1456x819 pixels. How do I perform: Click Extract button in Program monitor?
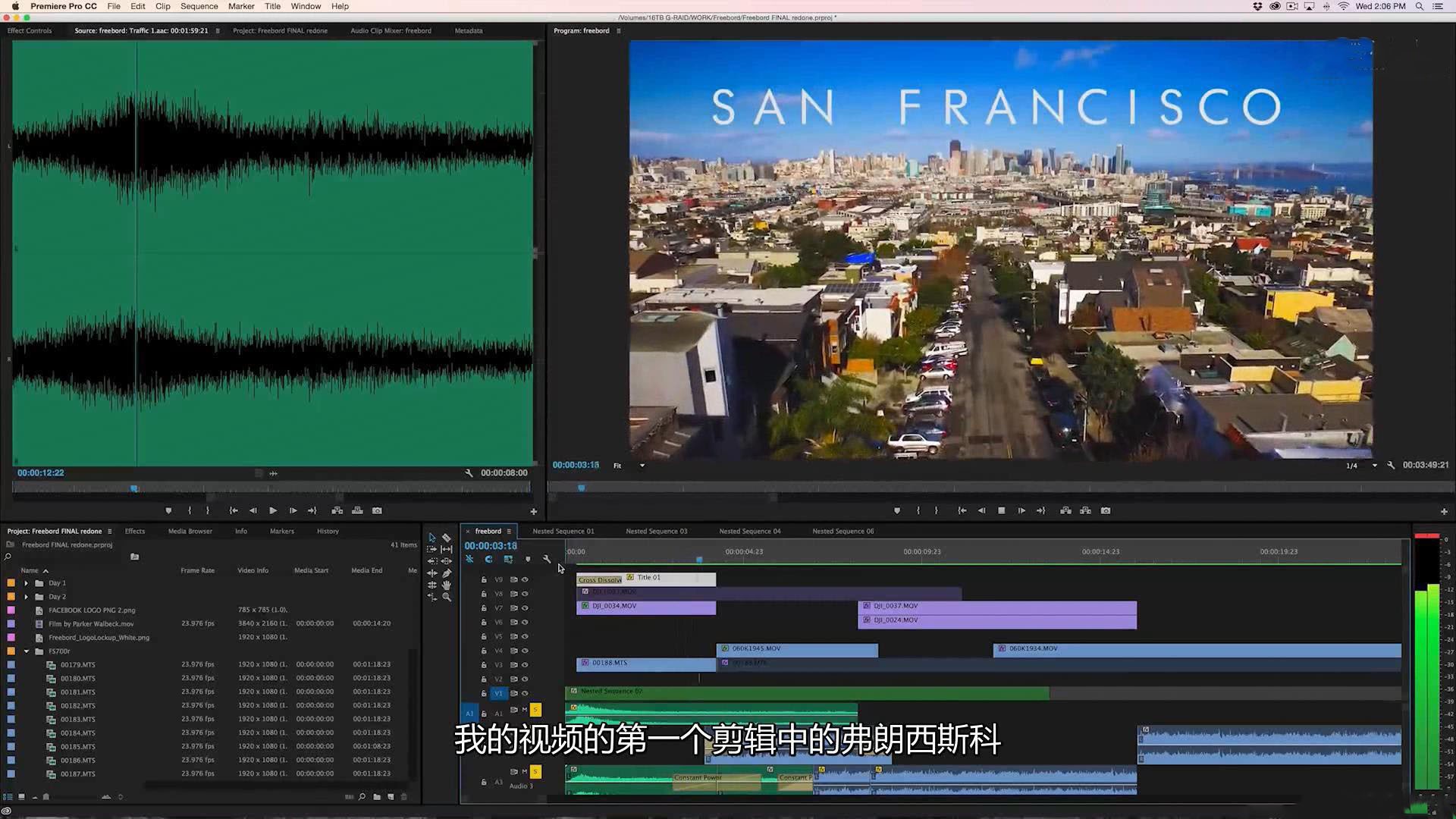pyautogui.click(x=1085, y=510)
